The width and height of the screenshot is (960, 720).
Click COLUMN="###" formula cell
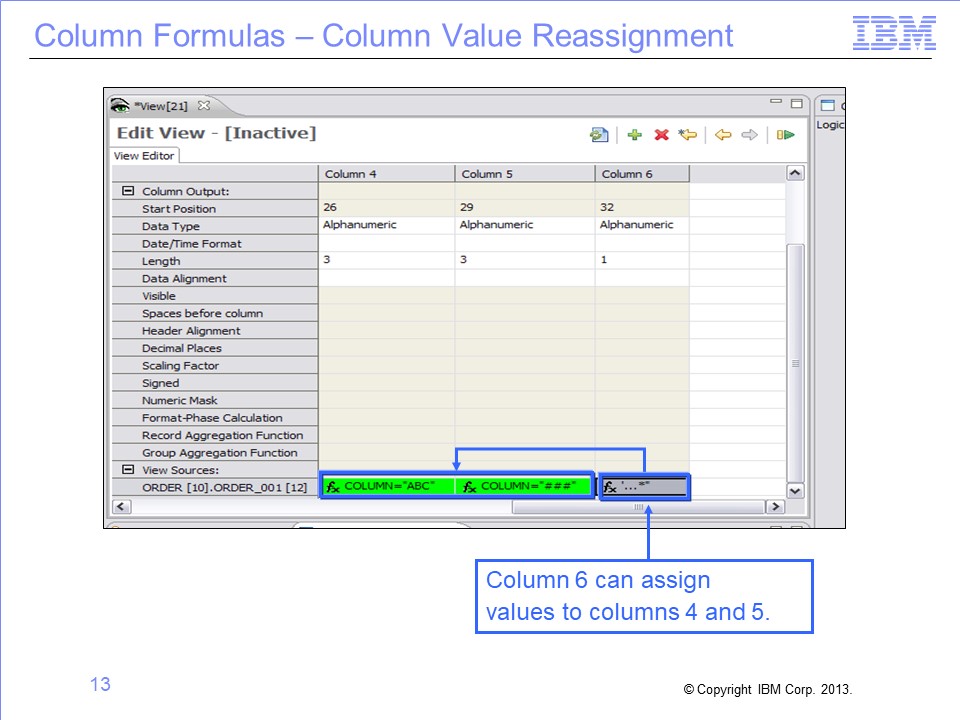tap(525, 486)
